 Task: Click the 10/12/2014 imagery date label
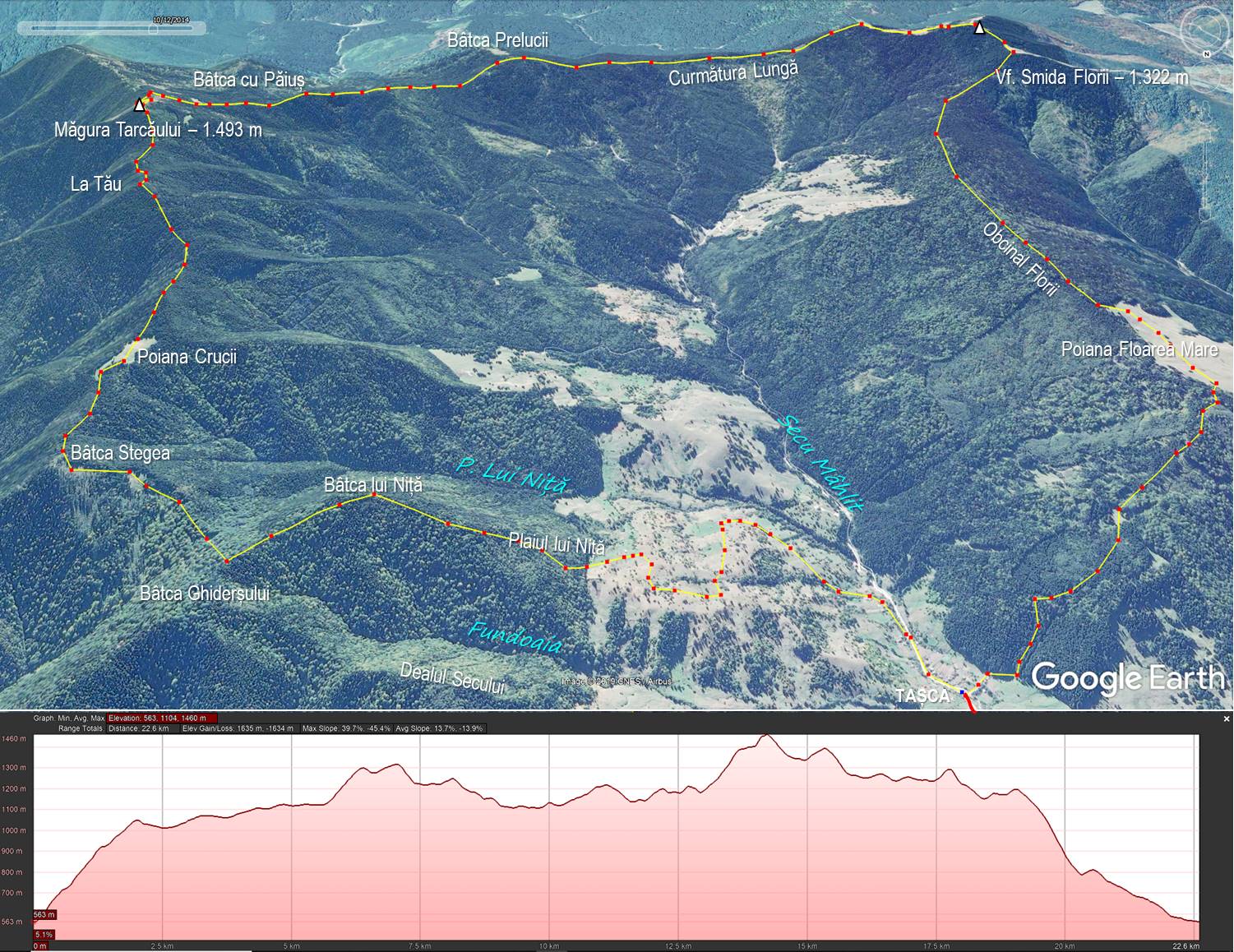point(170,19)
